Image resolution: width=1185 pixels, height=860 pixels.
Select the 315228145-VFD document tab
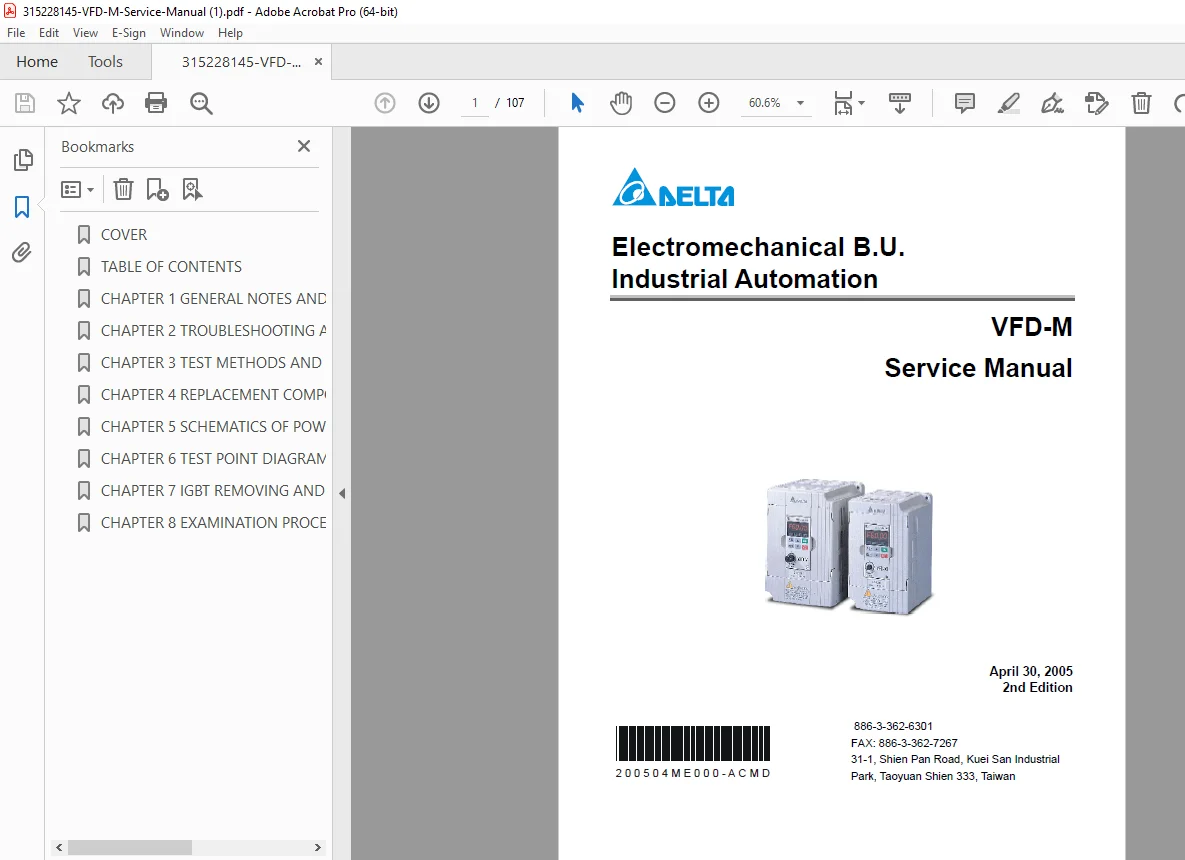(241, 62)
